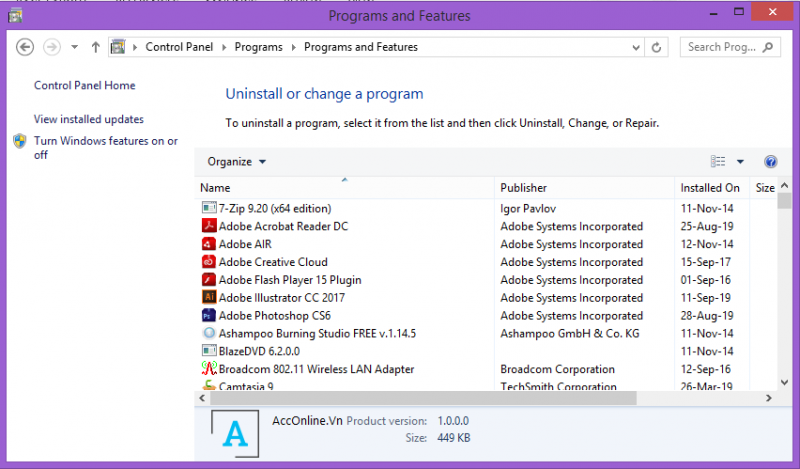Sort by the Name column header

tap(344, 188)
